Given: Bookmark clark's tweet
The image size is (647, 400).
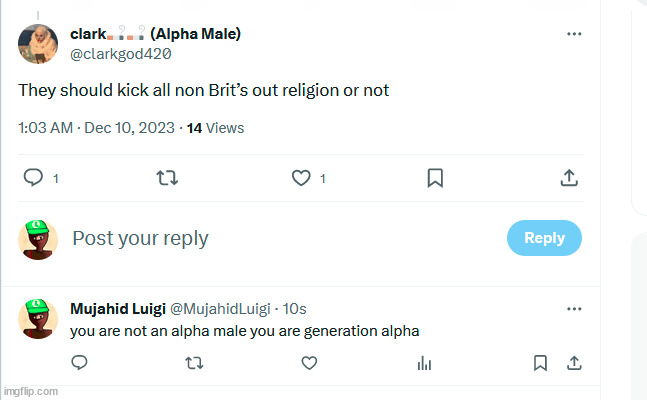Looking at the screenshot, I should [435, 178].
